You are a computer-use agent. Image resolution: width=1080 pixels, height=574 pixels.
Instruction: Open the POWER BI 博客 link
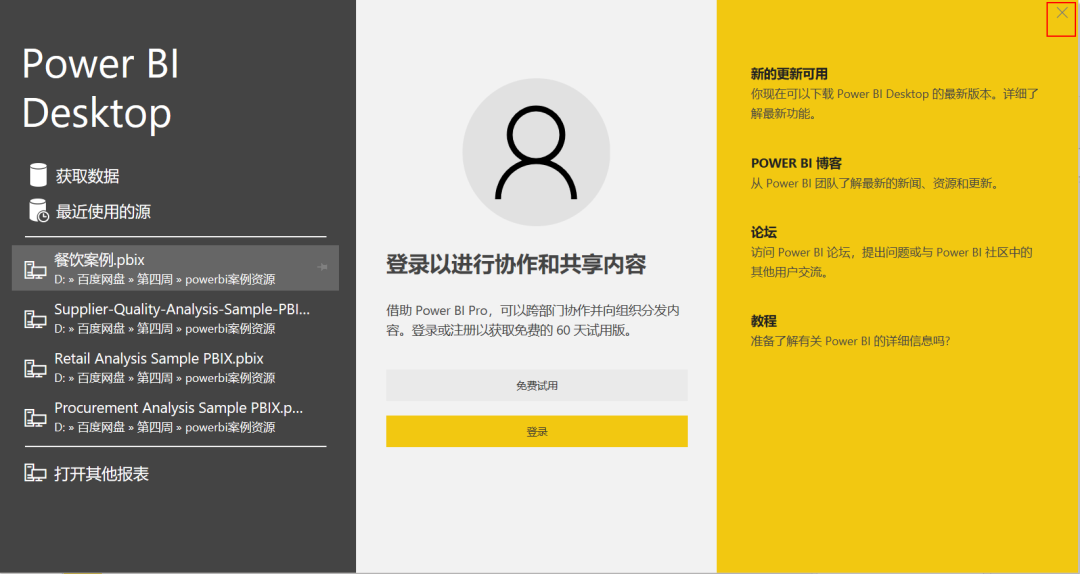click(796, 163)
